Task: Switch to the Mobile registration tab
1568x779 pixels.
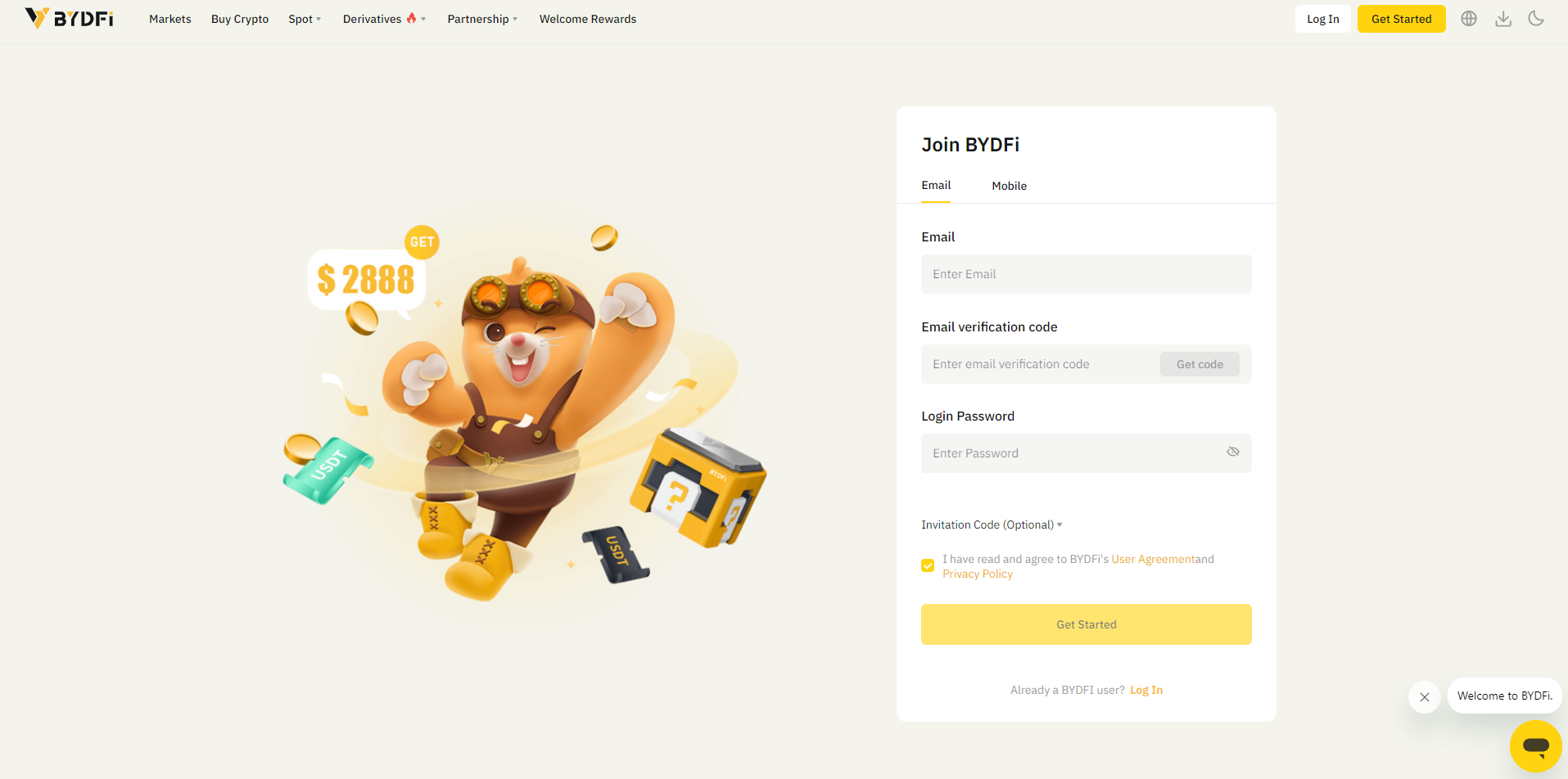Action: 1009,186
